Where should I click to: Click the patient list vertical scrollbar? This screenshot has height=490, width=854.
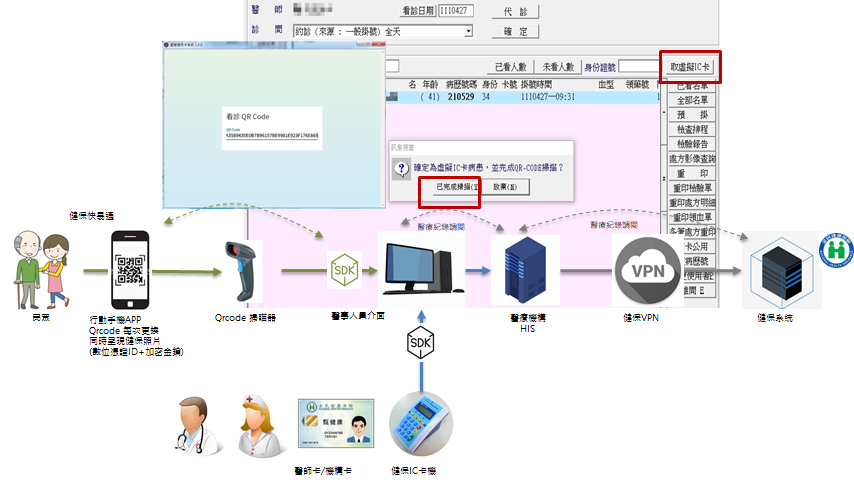663,158
